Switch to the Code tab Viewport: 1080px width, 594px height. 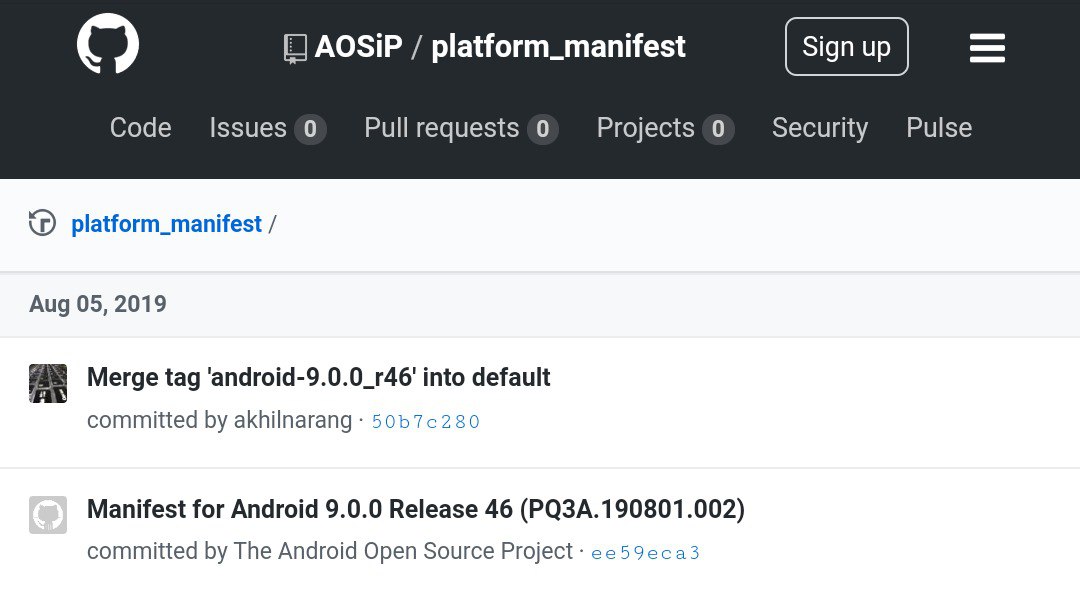(141, 128)
